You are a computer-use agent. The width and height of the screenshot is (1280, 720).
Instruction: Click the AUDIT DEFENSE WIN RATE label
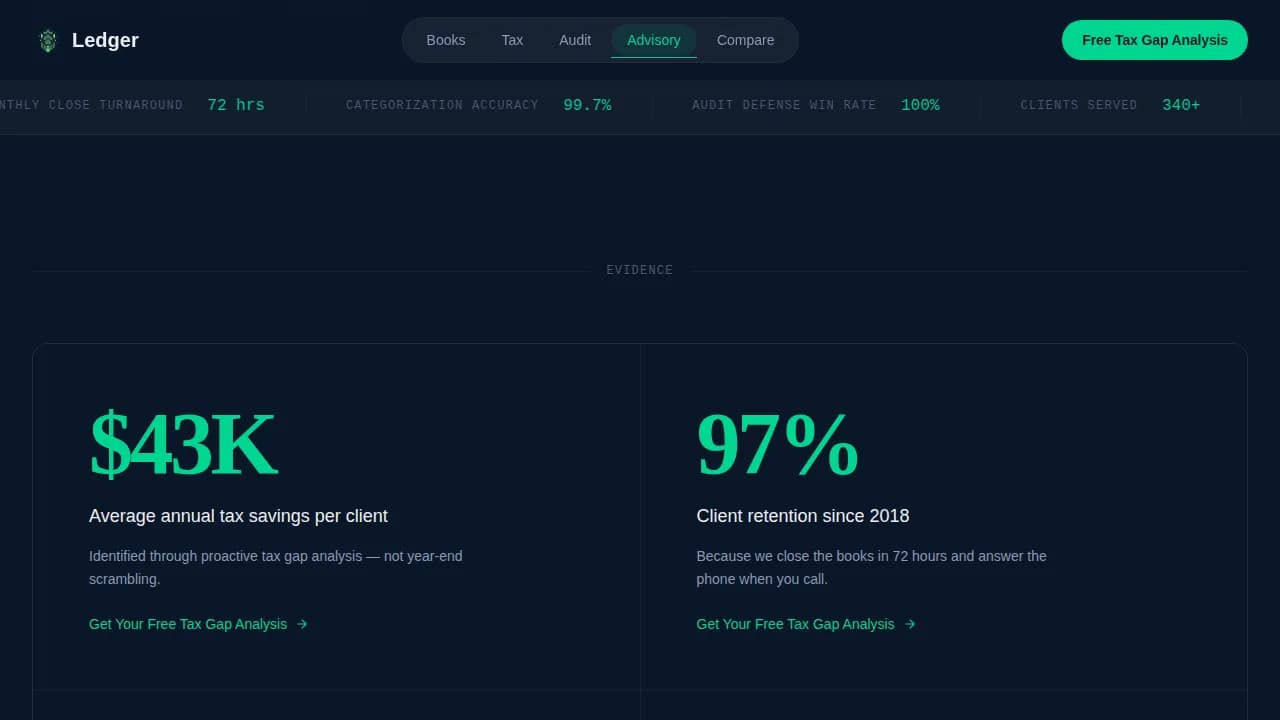pos(784,105)
